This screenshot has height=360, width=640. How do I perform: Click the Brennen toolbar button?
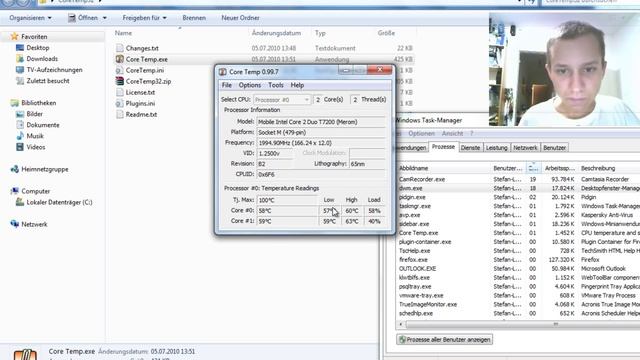194,18
